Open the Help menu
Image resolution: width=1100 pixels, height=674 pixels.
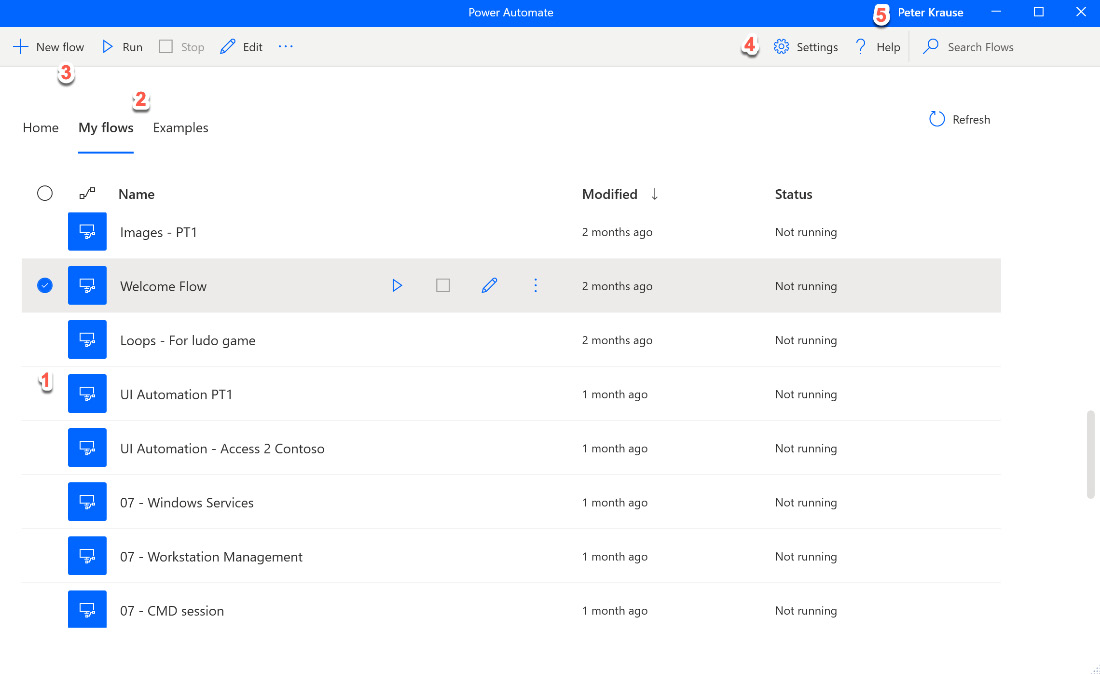[877, 47]
